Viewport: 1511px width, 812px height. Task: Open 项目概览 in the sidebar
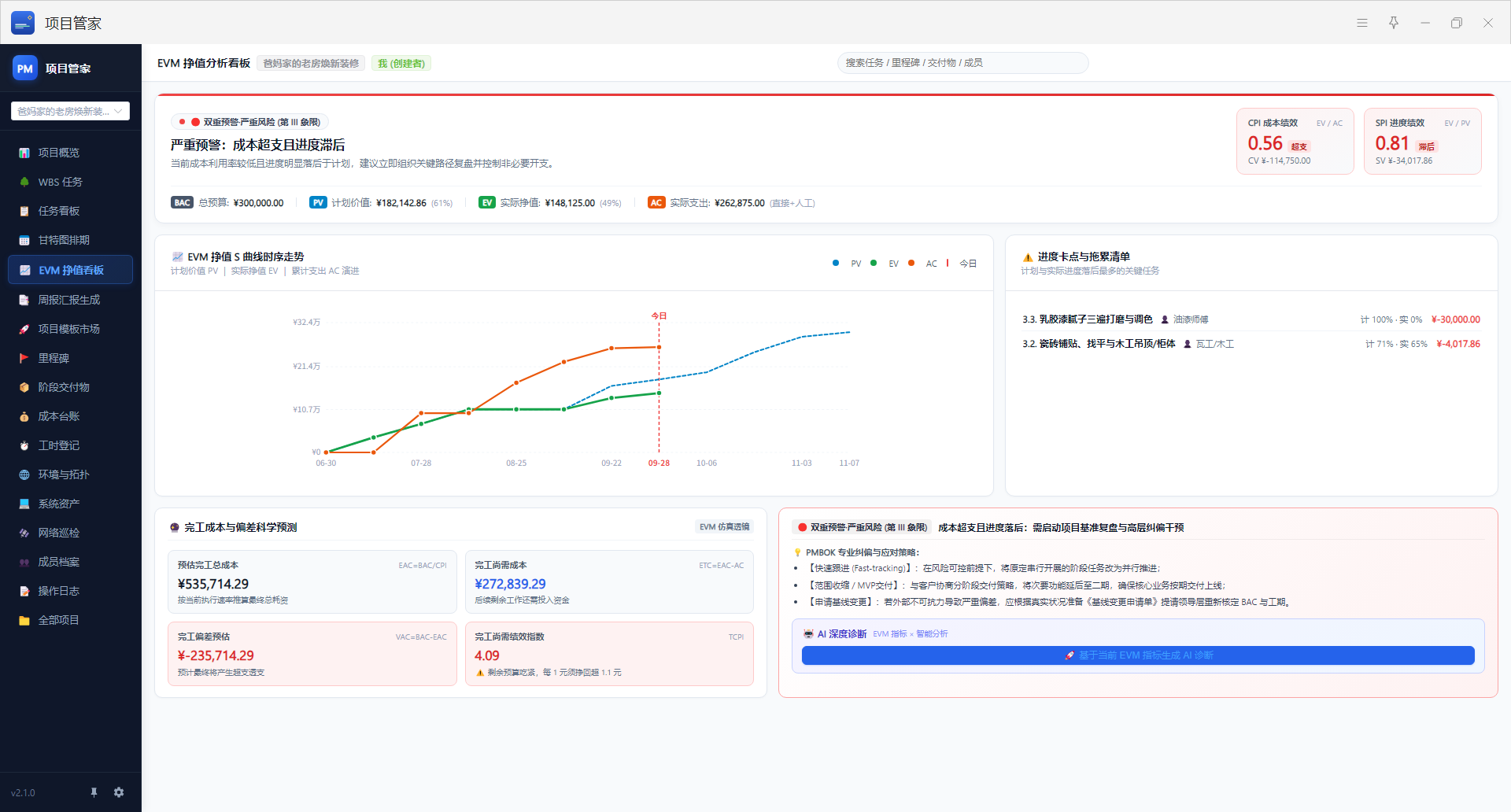point(70,153)
